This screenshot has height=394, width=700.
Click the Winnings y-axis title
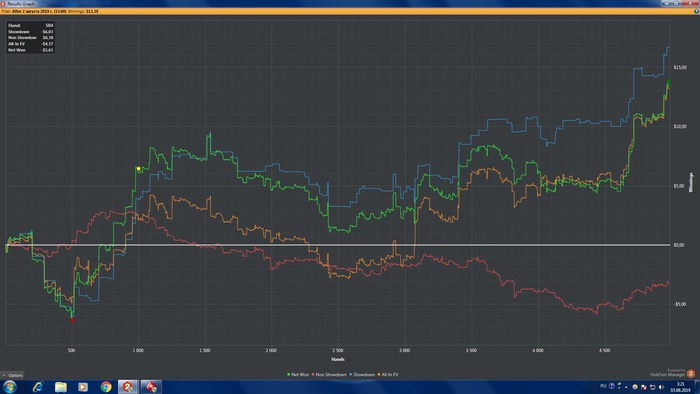point(691,182)
